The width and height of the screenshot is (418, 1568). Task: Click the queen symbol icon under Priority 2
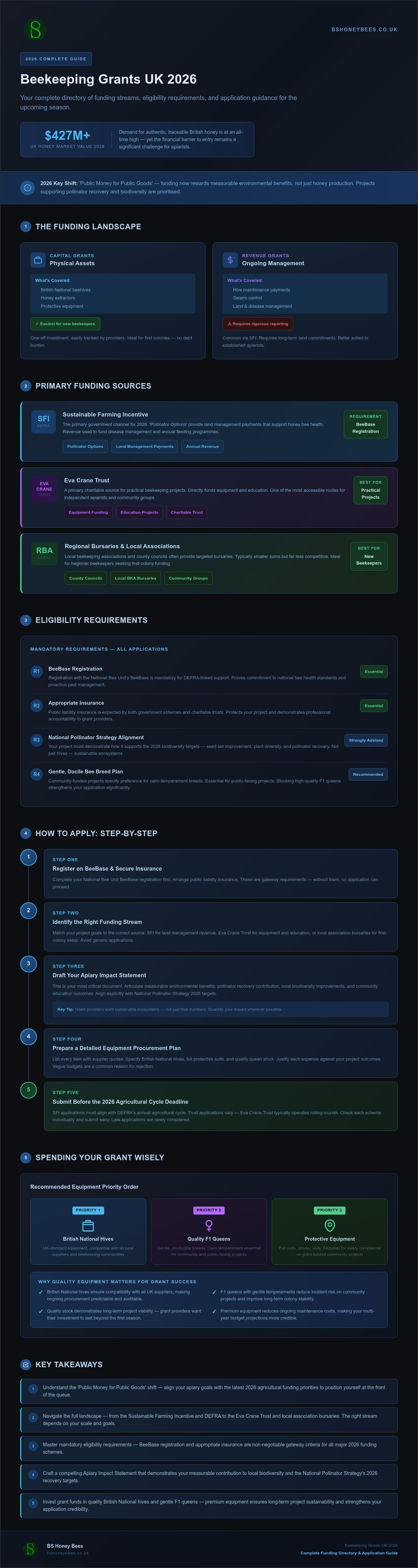(x=209, y=1225)
